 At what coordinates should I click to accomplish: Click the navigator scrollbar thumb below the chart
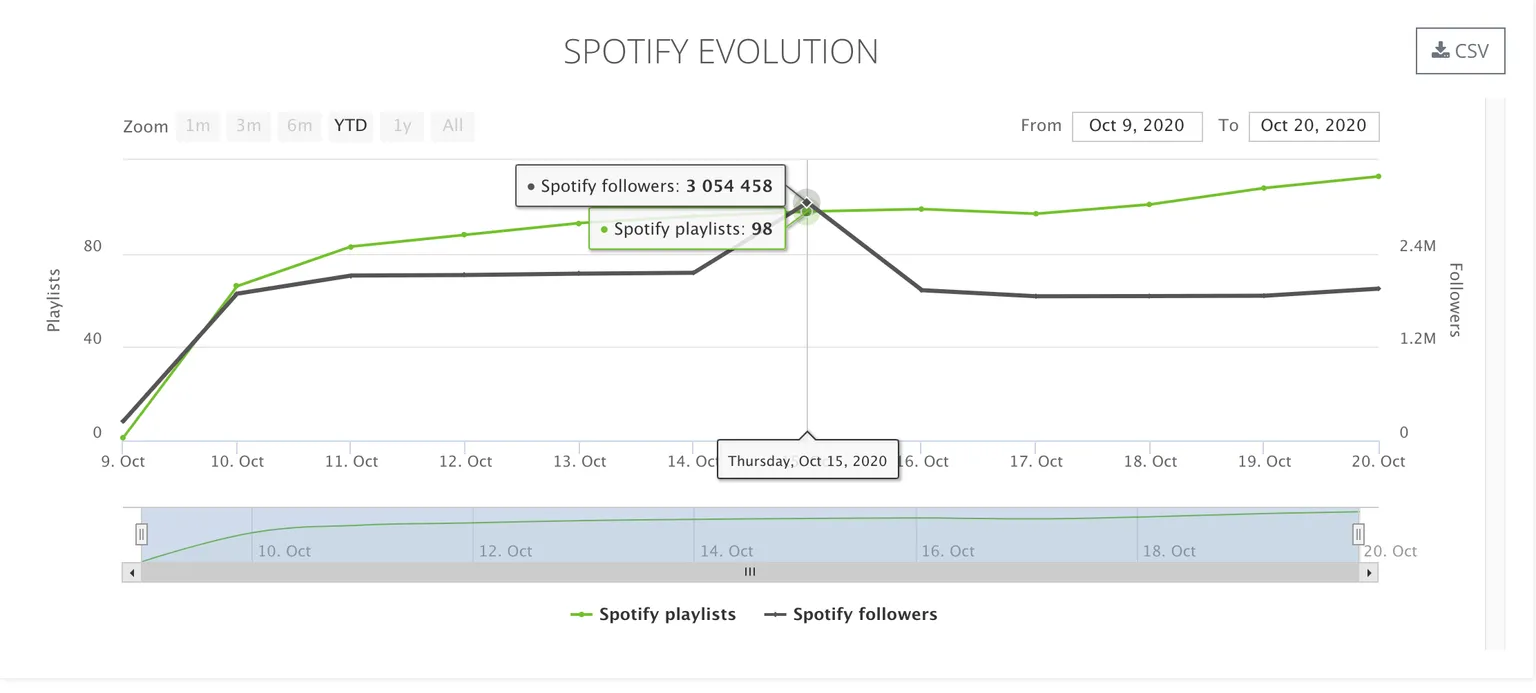tap(749, 572)
